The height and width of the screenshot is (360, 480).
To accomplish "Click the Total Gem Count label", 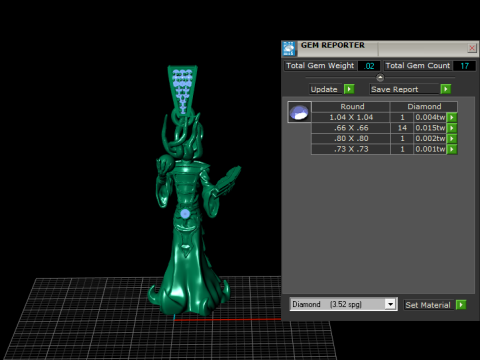I will (418, 66).
